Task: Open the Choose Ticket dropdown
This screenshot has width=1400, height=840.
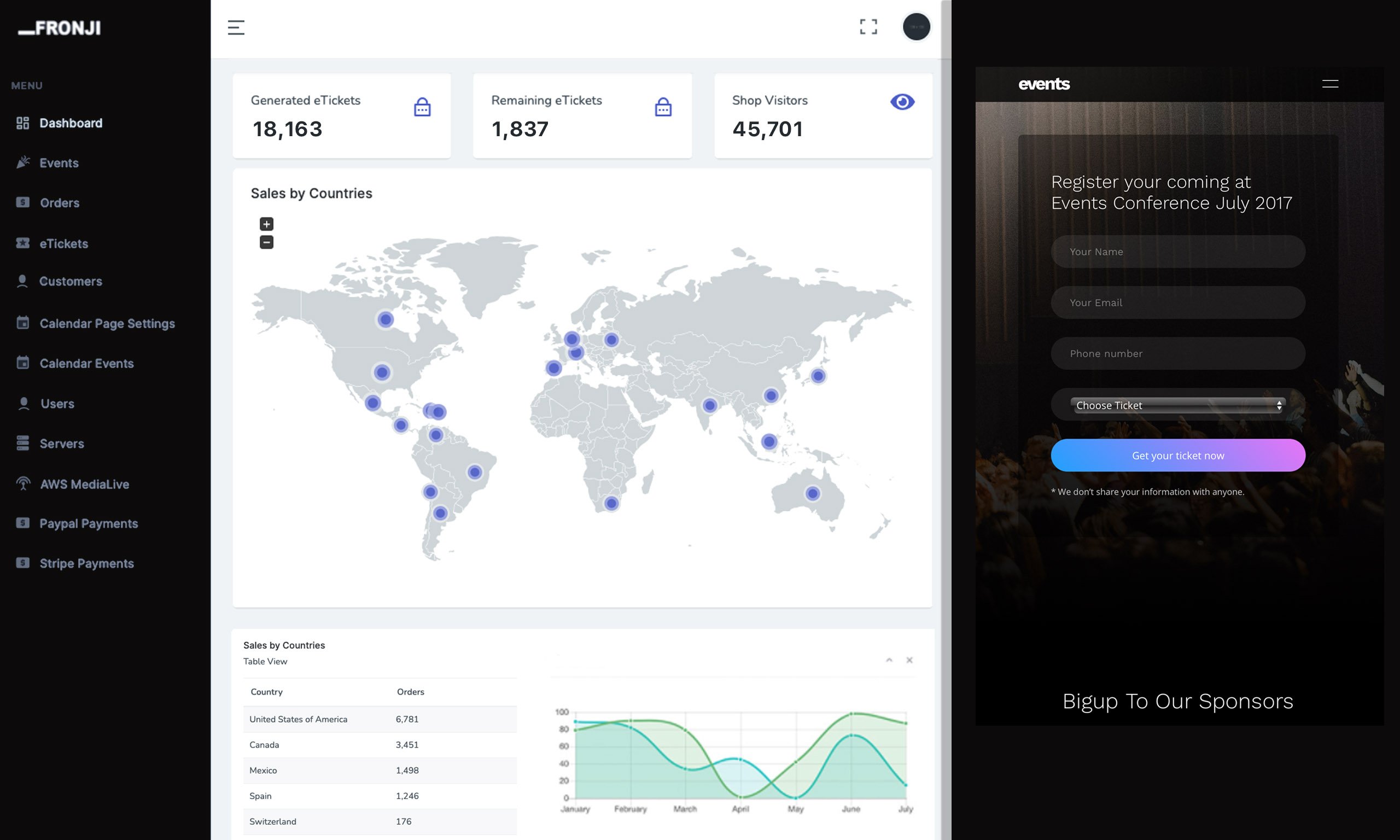Action: (1177, 405)
